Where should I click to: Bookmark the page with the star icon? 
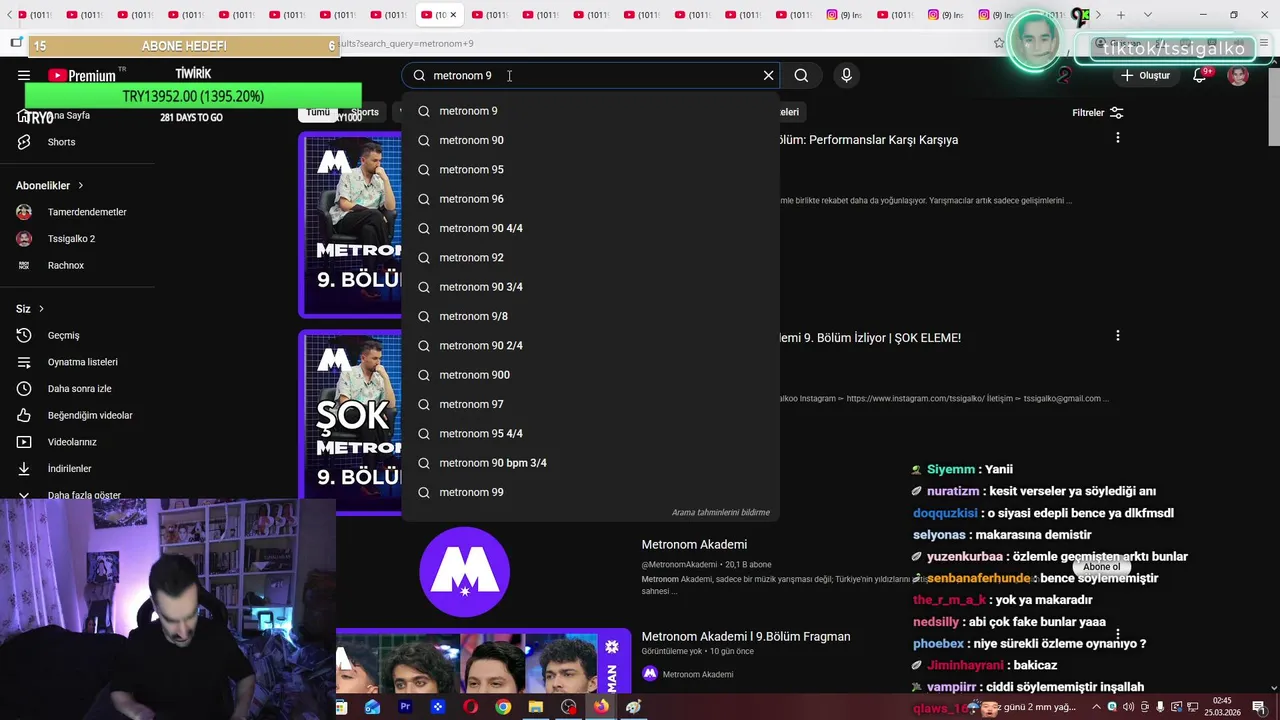pos(999,43)
